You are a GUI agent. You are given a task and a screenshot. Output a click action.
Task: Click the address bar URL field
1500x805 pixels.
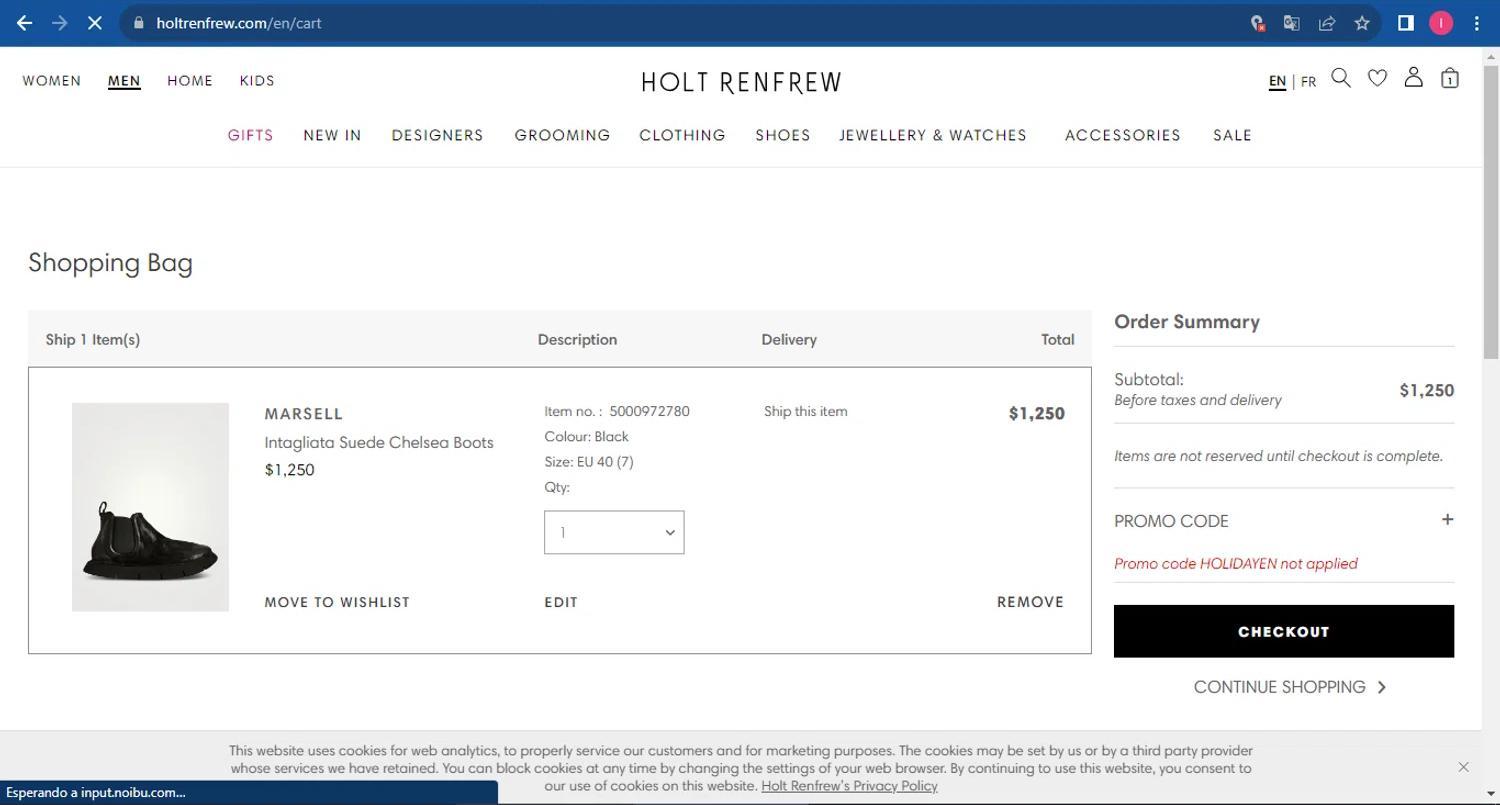tap(680, 23)
